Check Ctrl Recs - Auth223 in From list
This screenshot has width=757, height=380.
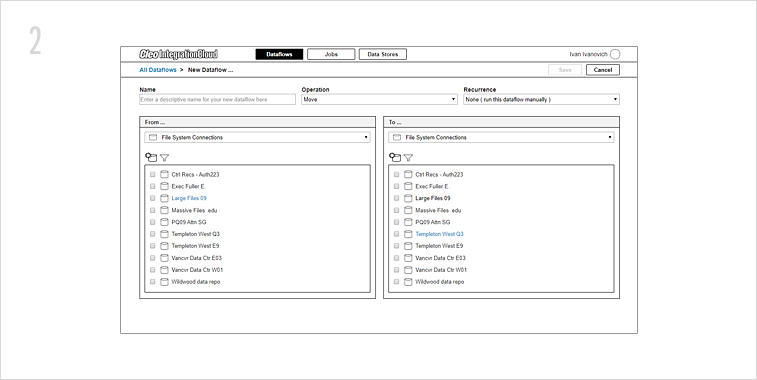tap(153, 174)
